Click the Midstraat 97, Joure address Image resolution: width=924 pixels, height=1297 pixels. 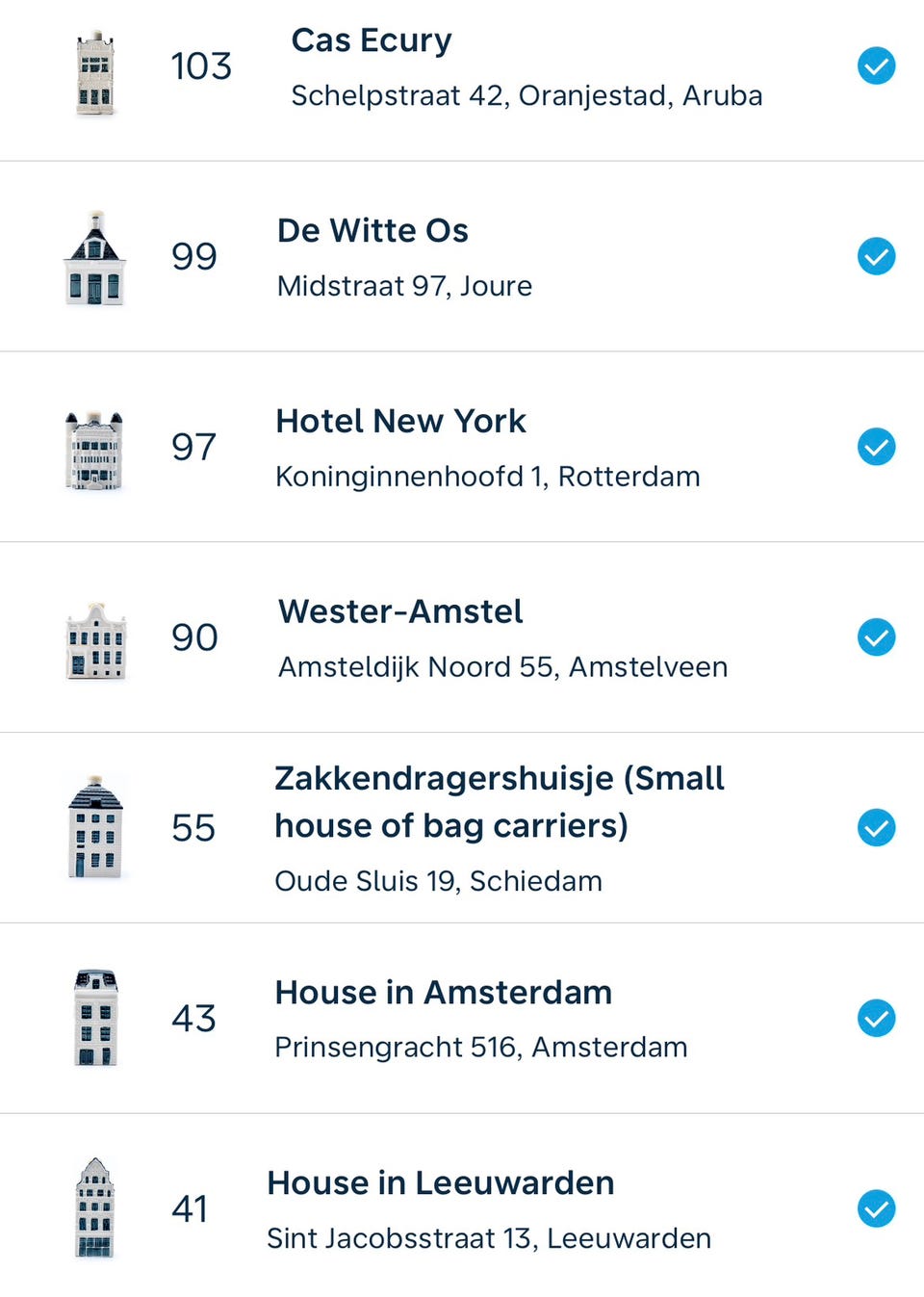(404, 286)
